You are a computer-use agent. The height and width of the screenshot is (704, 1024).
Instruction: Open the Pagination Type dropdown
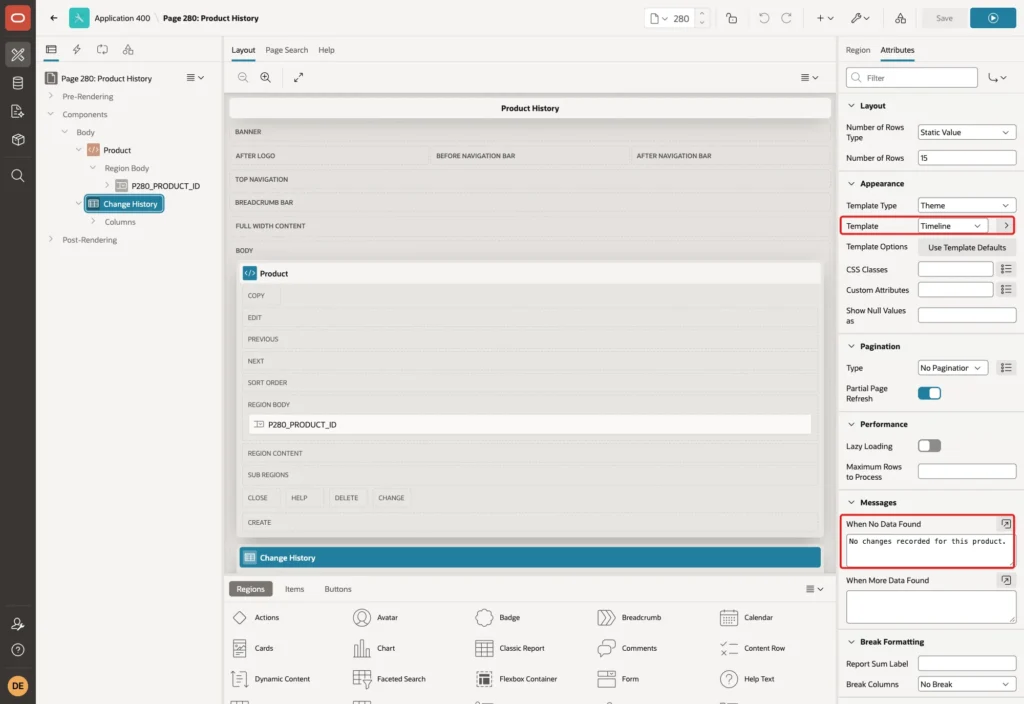pyautogui.click(x=953, y=368)
